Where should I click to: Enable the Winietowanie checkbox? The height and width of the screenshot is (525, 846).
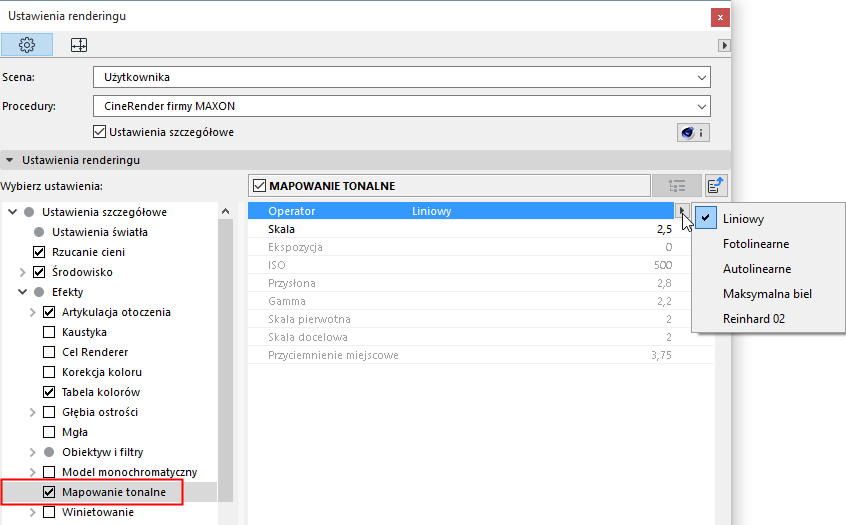(x=49, y=512)
